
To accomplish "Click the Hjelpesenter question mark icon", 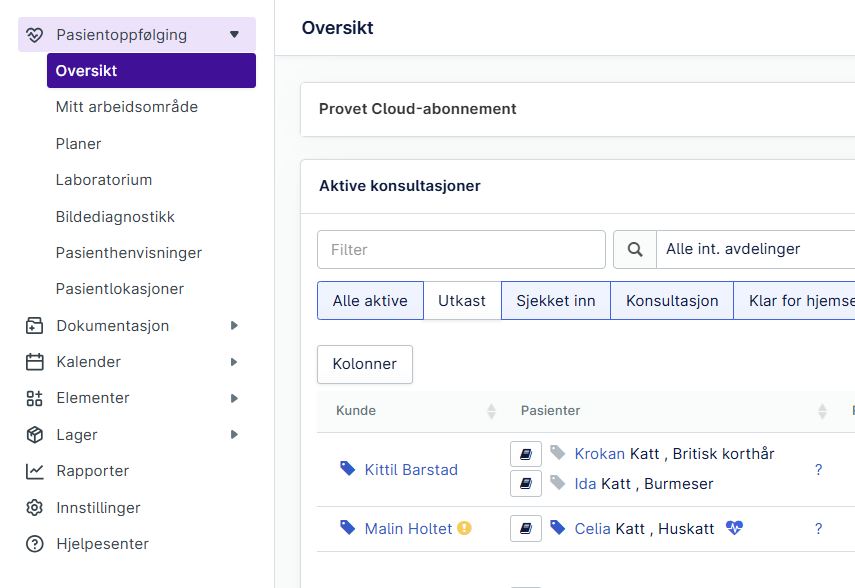I will pos(34,544).
